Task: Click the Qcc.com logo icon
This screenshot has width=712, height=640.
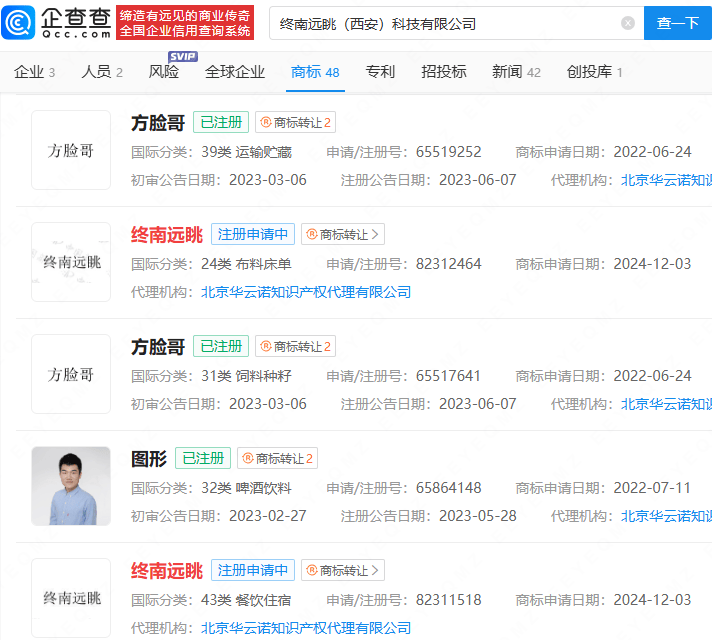Action: tap(18, 23)
